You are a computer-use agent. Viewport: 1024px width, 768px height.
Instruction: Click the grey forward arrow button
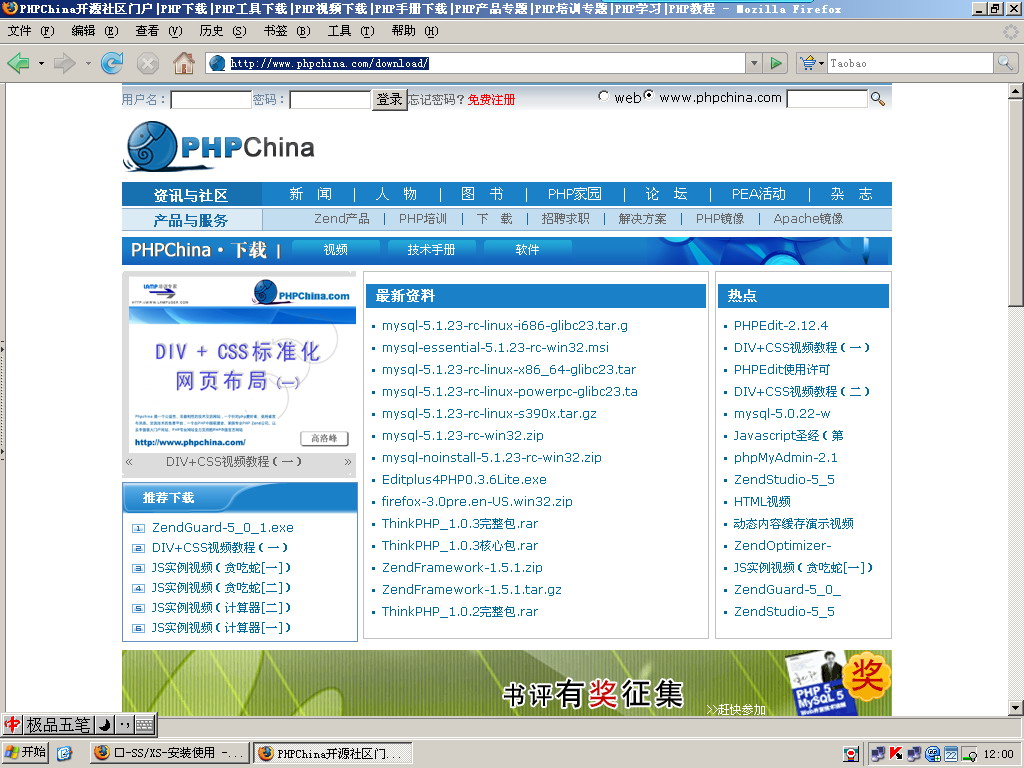64,63
